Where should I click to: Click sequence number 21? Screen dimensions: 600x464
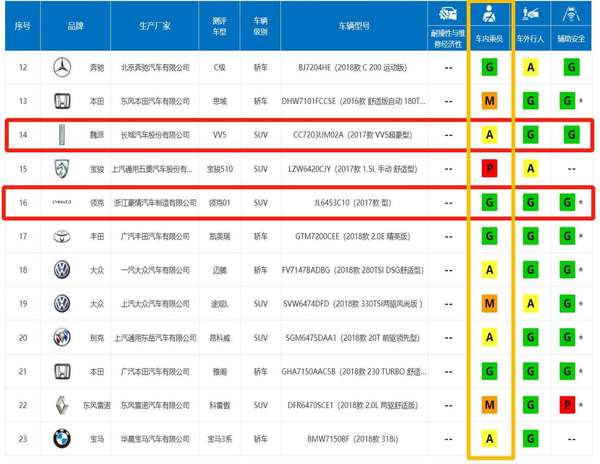point(23,371)
